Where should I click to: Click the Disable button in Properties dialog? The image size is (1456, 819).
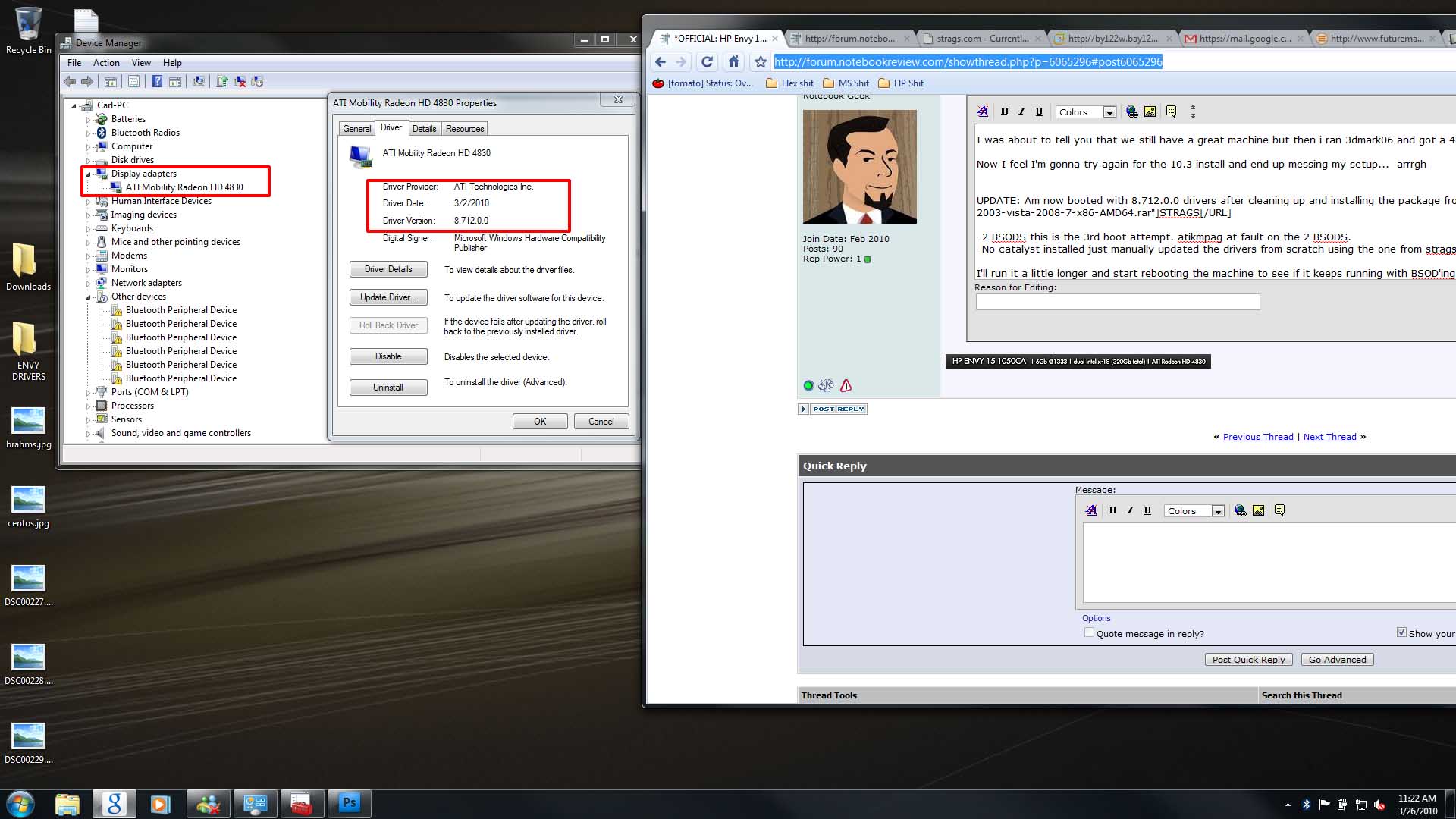click(x=388, y=356)
